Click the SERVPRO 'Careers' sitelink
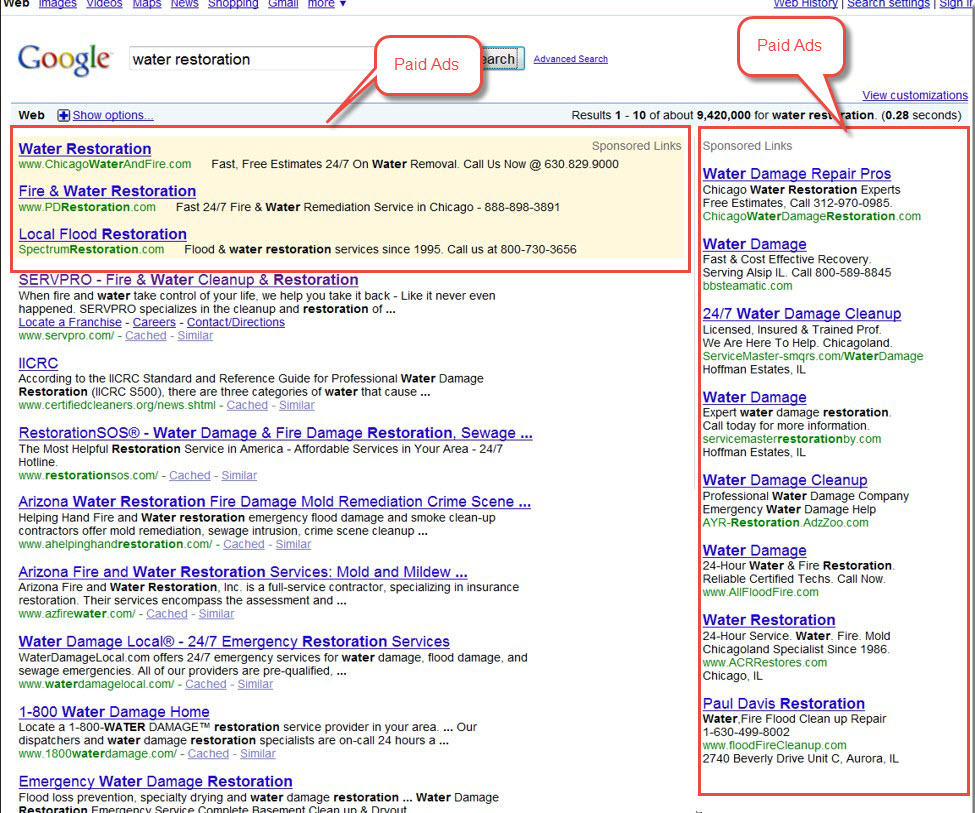 coord(154,322)
